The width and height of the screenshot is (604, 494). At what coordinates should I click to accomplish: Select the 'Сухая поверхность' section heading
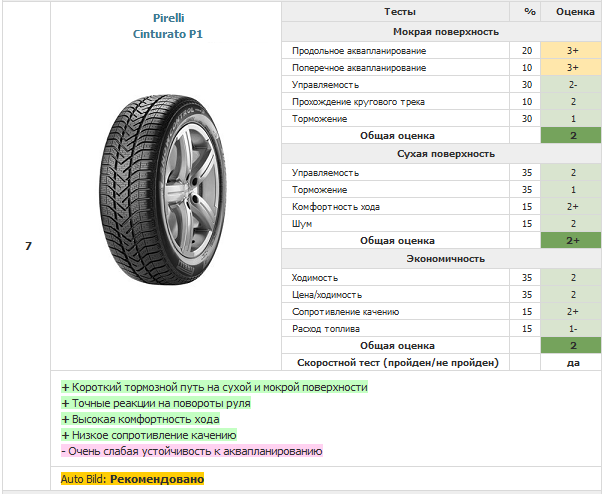click(446, 154)
